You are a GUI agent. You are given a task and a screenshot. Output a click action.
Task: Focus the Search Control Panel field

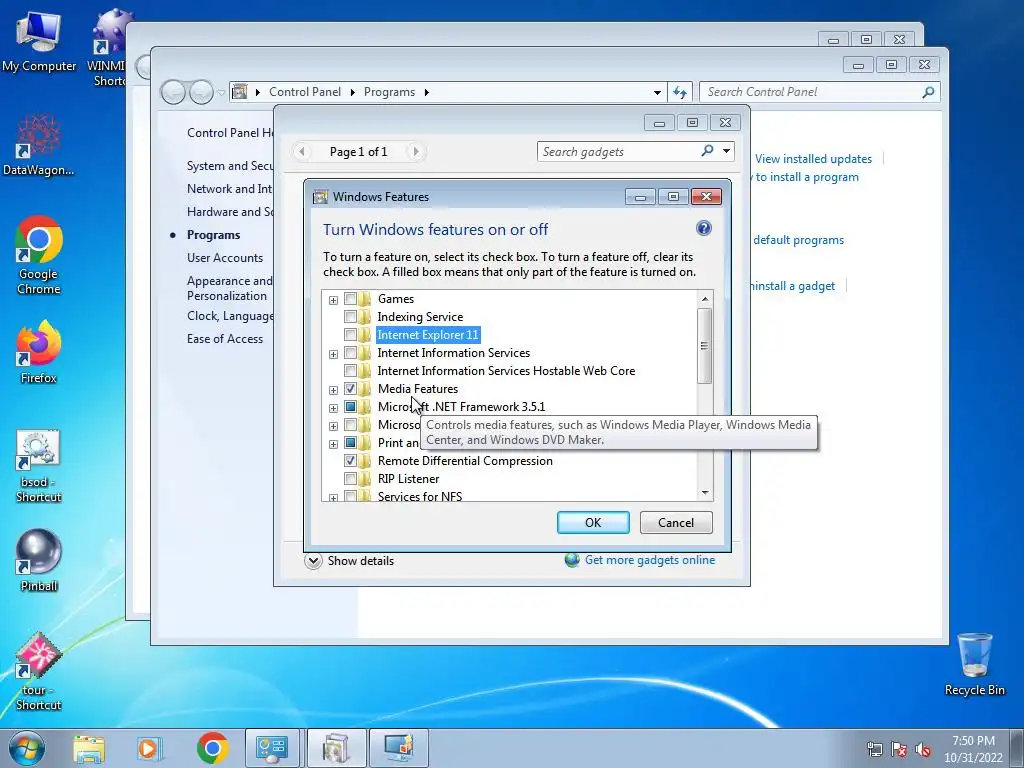[x=810, y=92]
